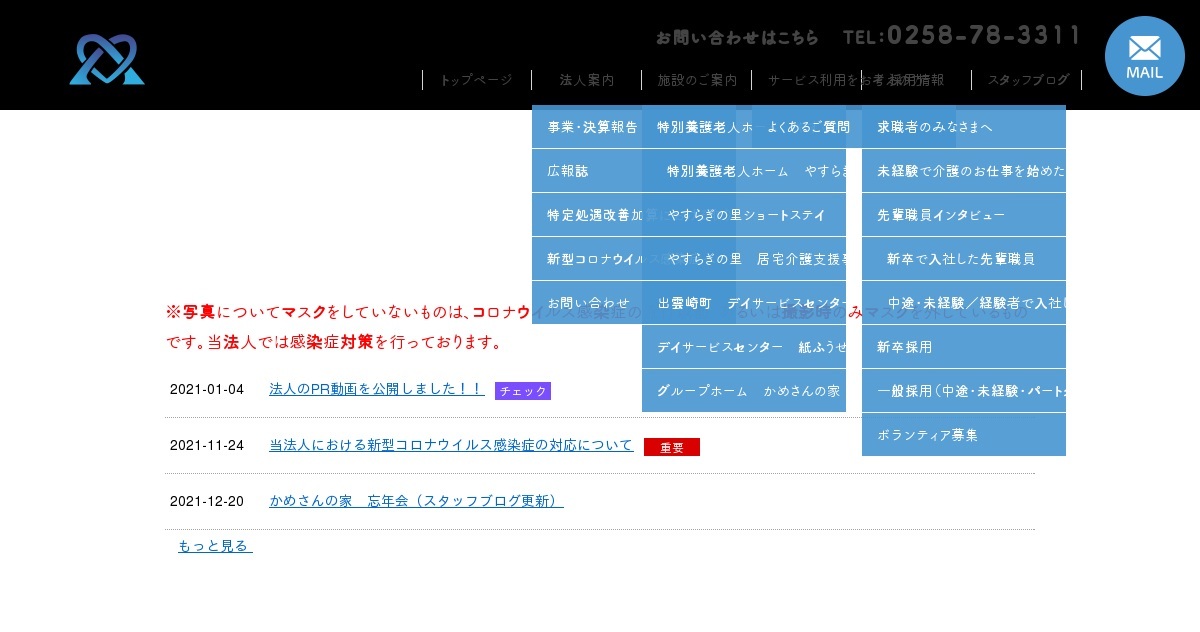Viewport: 1200px width, 632px height.
Task: Select やすらぎの里ショートステイ menu entry
Action: pos(744,215)
